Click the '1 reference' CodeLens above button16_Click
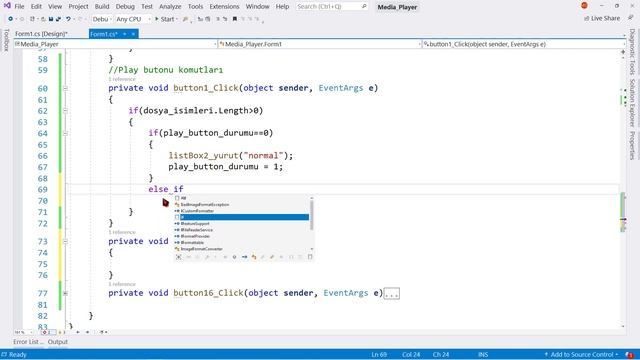This screenshot has width=640, height=360. point(122,284)
